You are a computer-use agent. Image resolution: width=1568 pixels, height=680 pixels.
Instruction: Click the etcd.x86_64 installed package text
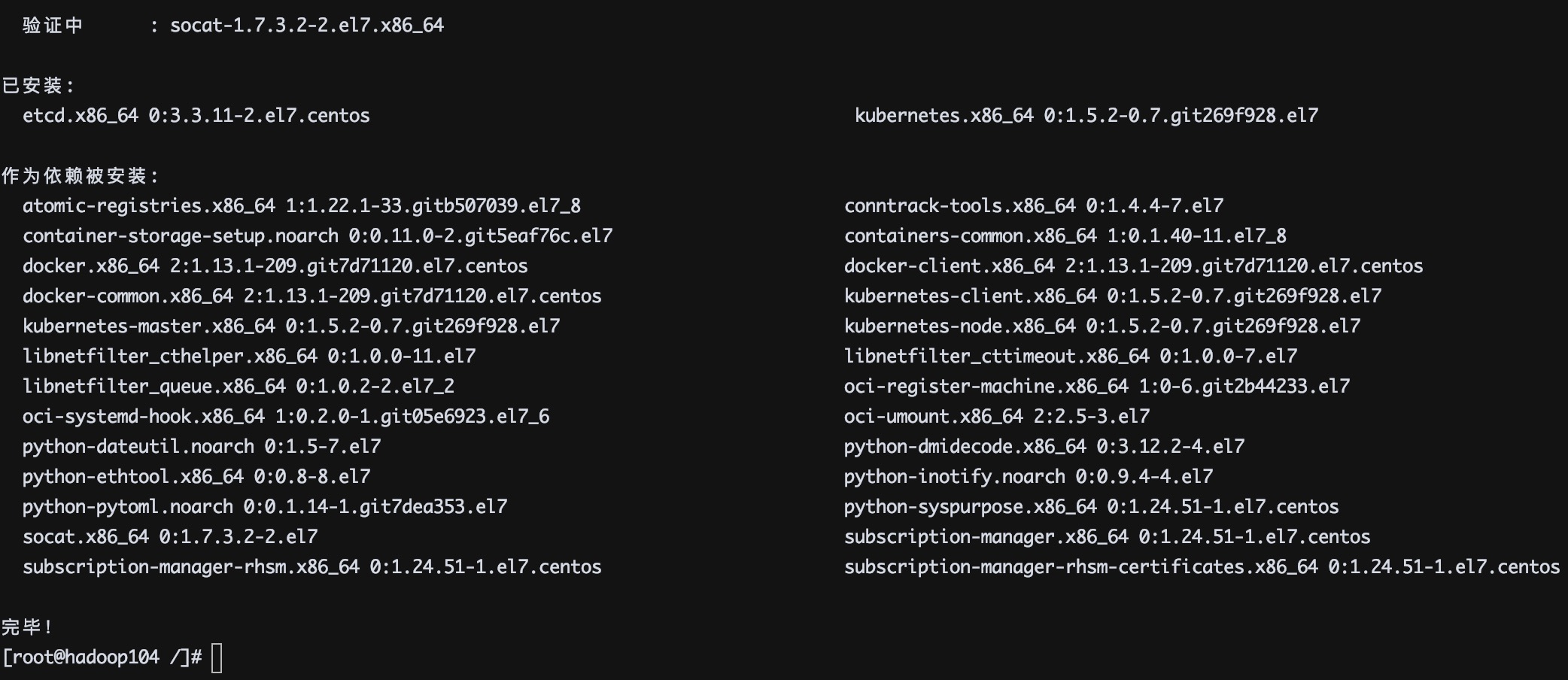[196, 116]
